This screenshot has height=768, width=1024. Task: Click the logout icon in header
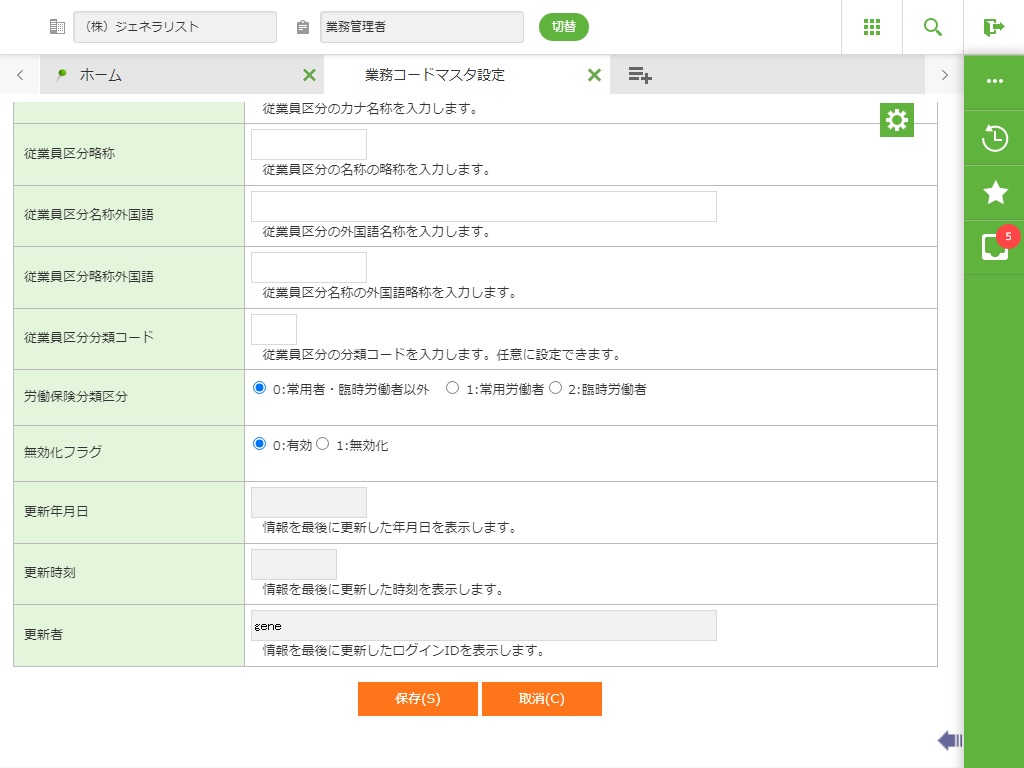(x=993, y=27)
